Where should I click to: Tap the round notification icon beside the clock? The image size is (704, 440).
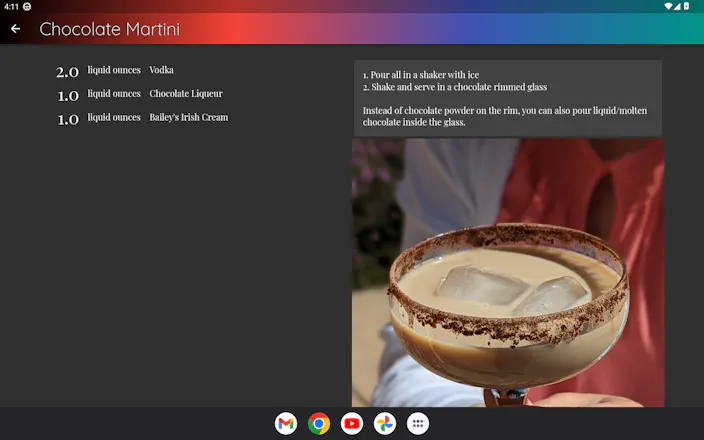(27, 6)
